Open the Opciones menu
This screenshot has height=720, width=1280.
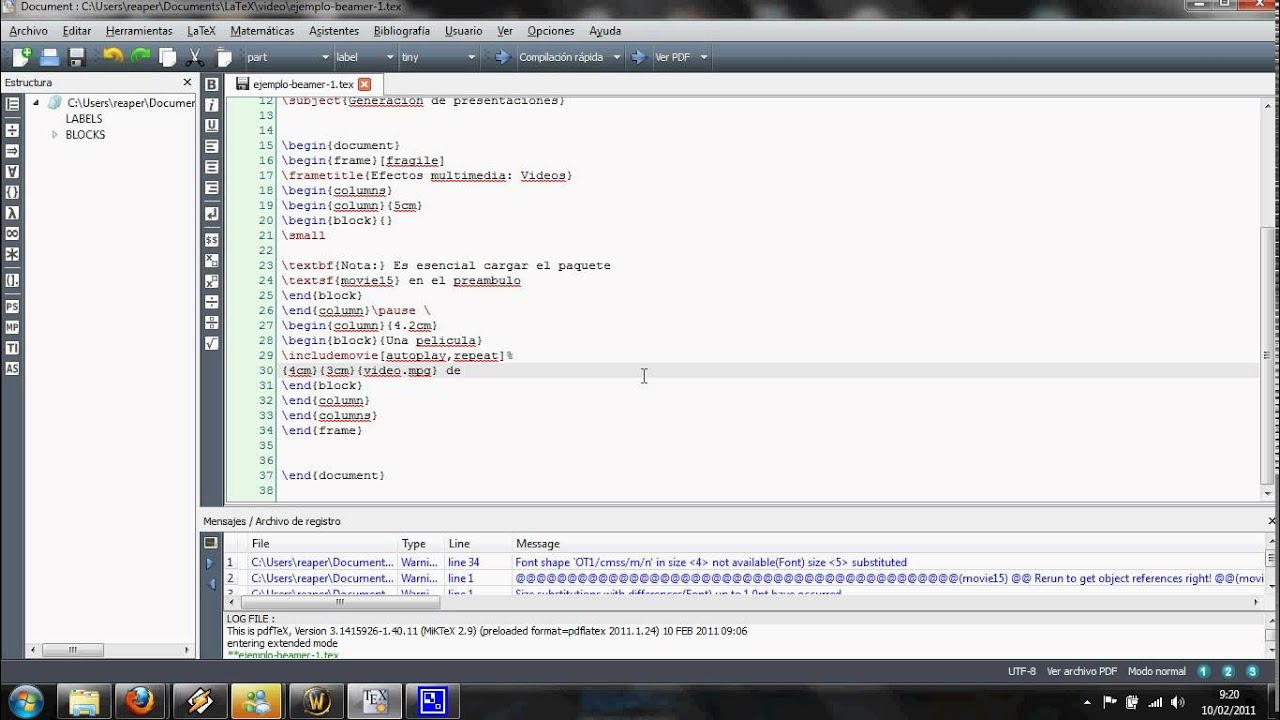(x=551, y=31)
